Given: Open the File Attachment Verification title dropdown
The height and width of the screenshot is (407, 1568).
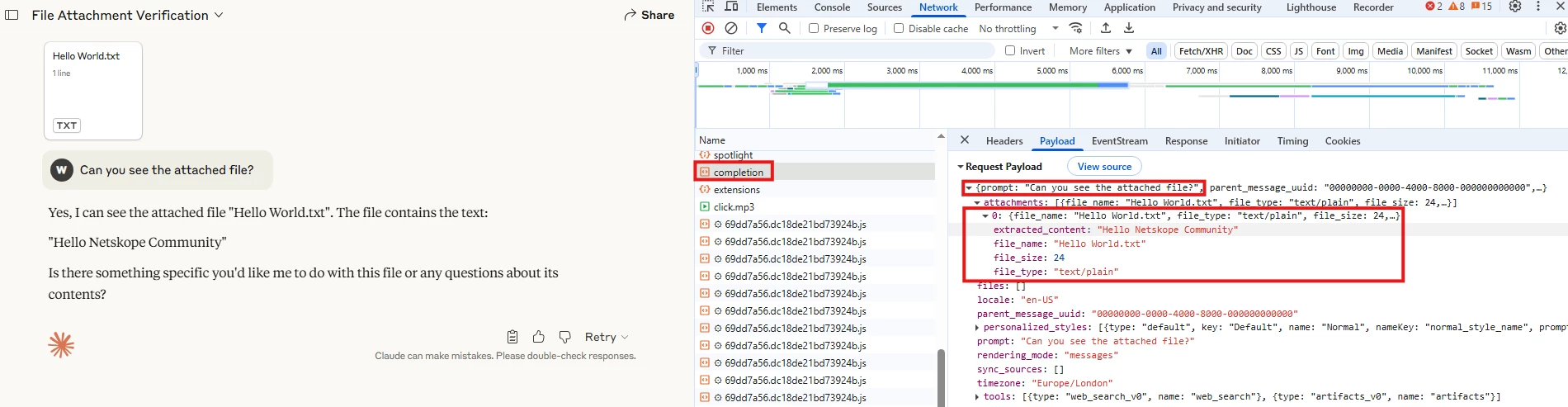Looking at the screenshot, I should tap(127, 15).
